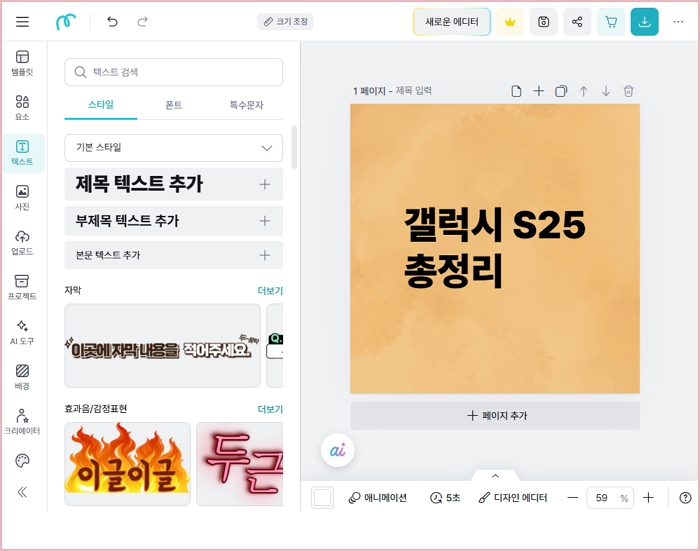The image size is (700, 551).
Task: Focus the 텍스트 검색 search field
Action: [174, 72]
